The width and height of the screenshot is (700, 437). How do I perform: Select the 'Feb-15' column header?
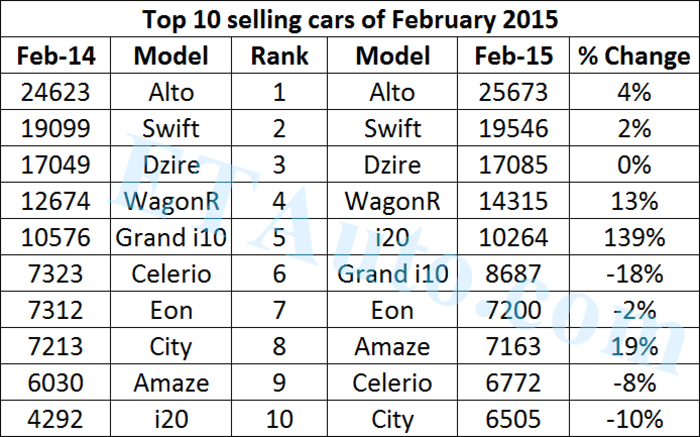(519, 56)
